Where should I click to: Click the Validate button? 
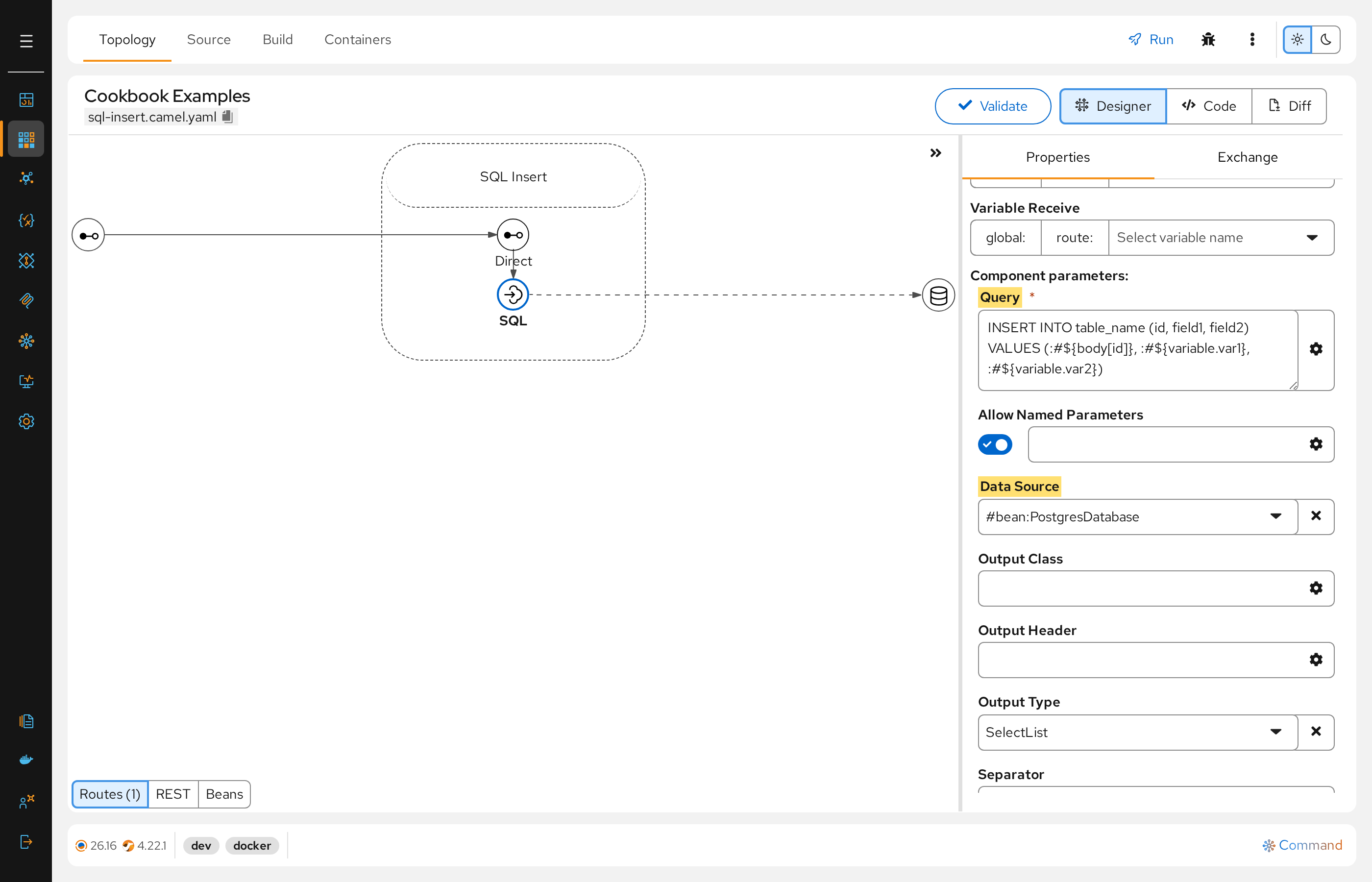coord(993,106)
